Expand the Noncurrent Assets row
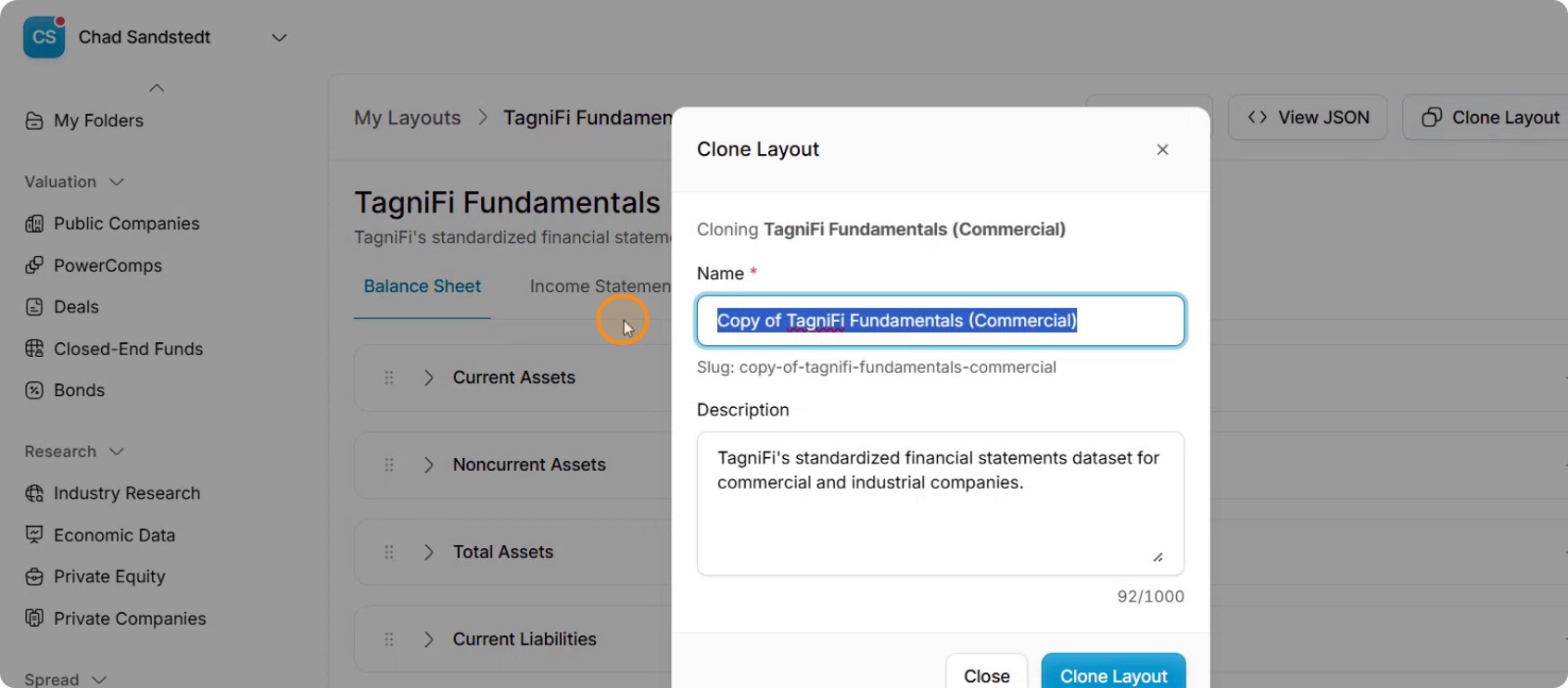 428,465
